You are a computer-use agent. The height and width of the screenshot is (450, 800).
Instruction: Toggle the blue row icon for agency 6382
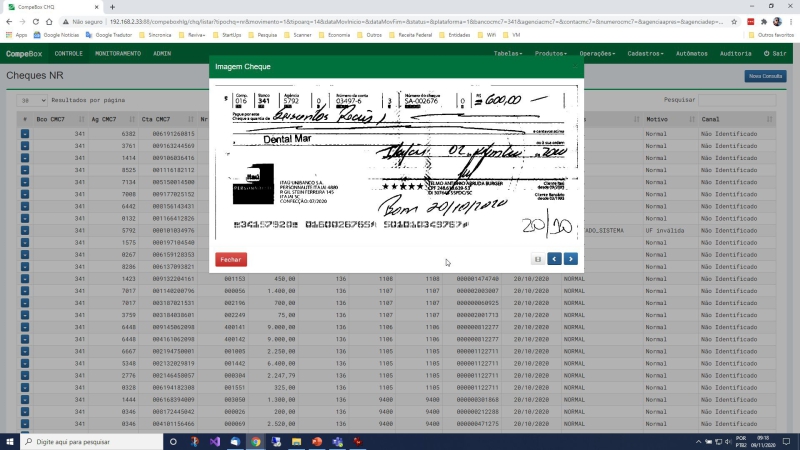(24, 134)
